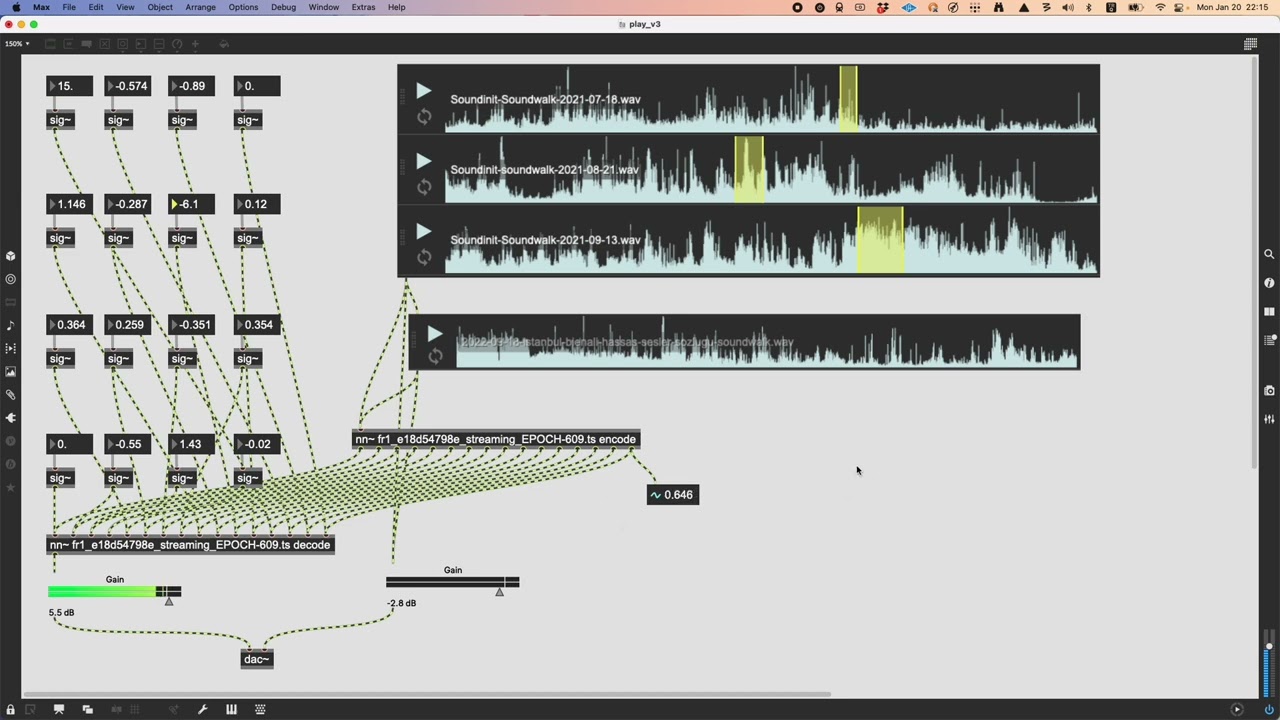Open the list view icon in right sidebar

1269,340
